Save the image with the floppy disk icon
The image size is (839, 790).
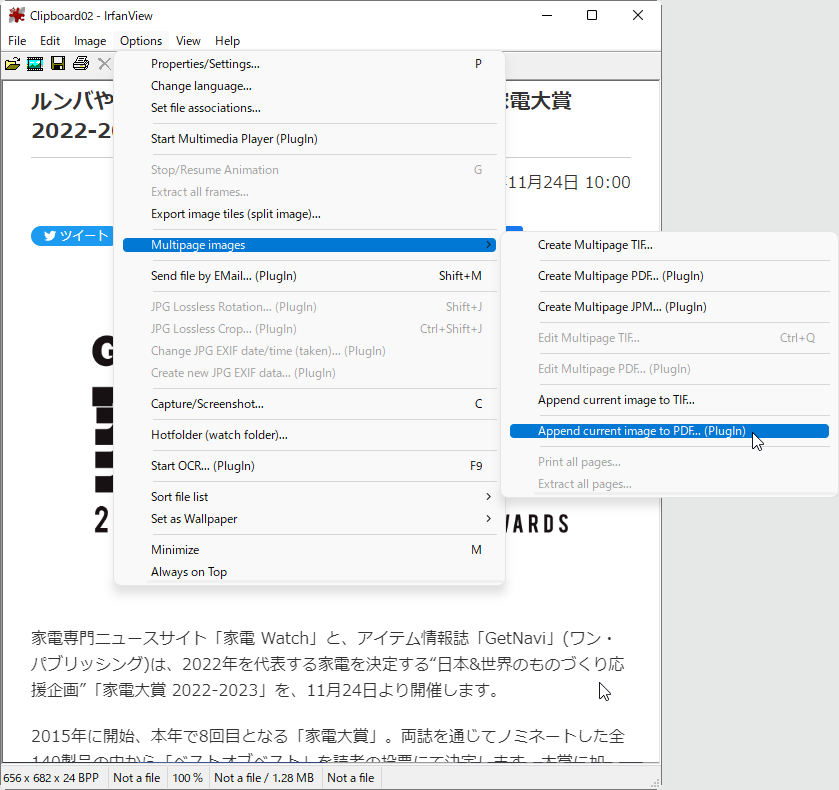click(x=57, y=63)
